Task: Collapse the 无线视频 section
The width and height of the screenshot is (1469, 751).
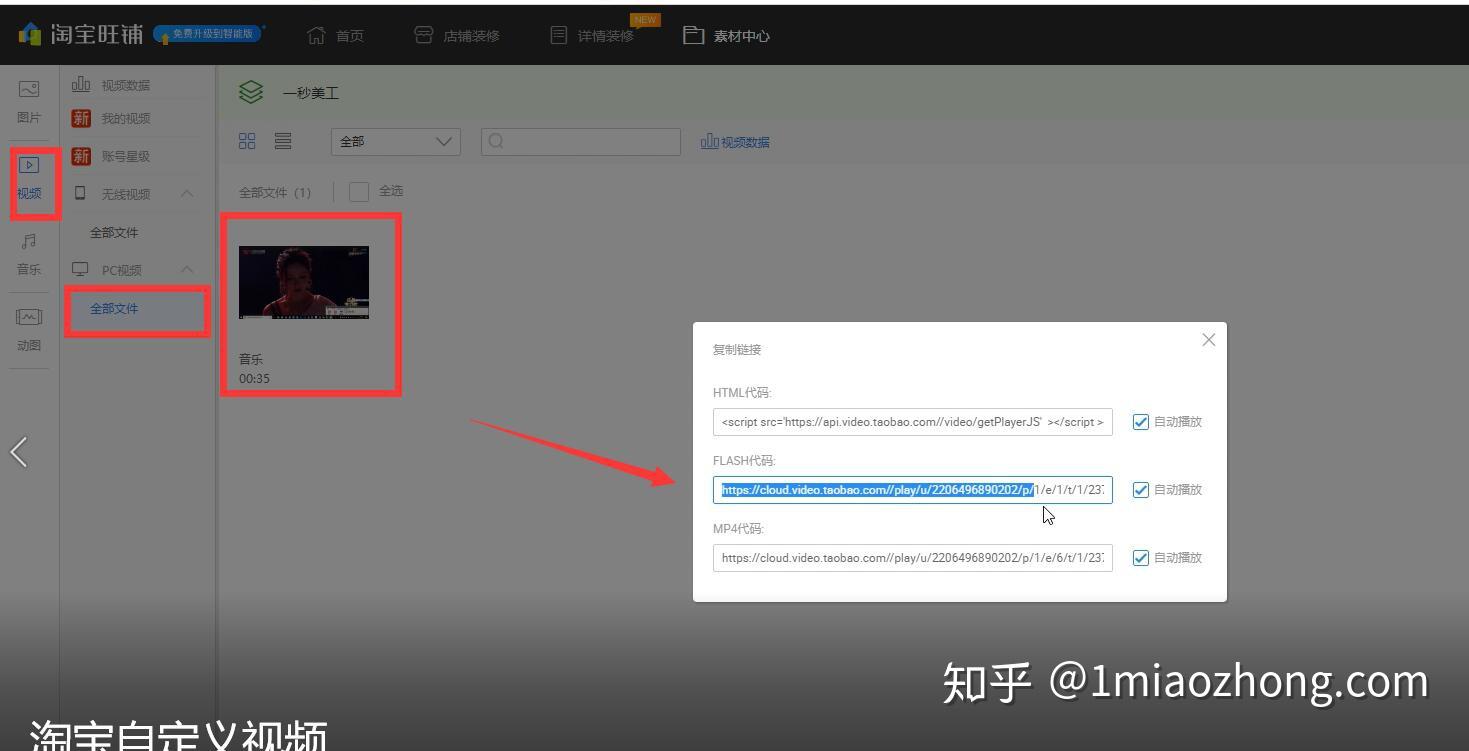Action: pyautogui.click(x=187, y=194)
